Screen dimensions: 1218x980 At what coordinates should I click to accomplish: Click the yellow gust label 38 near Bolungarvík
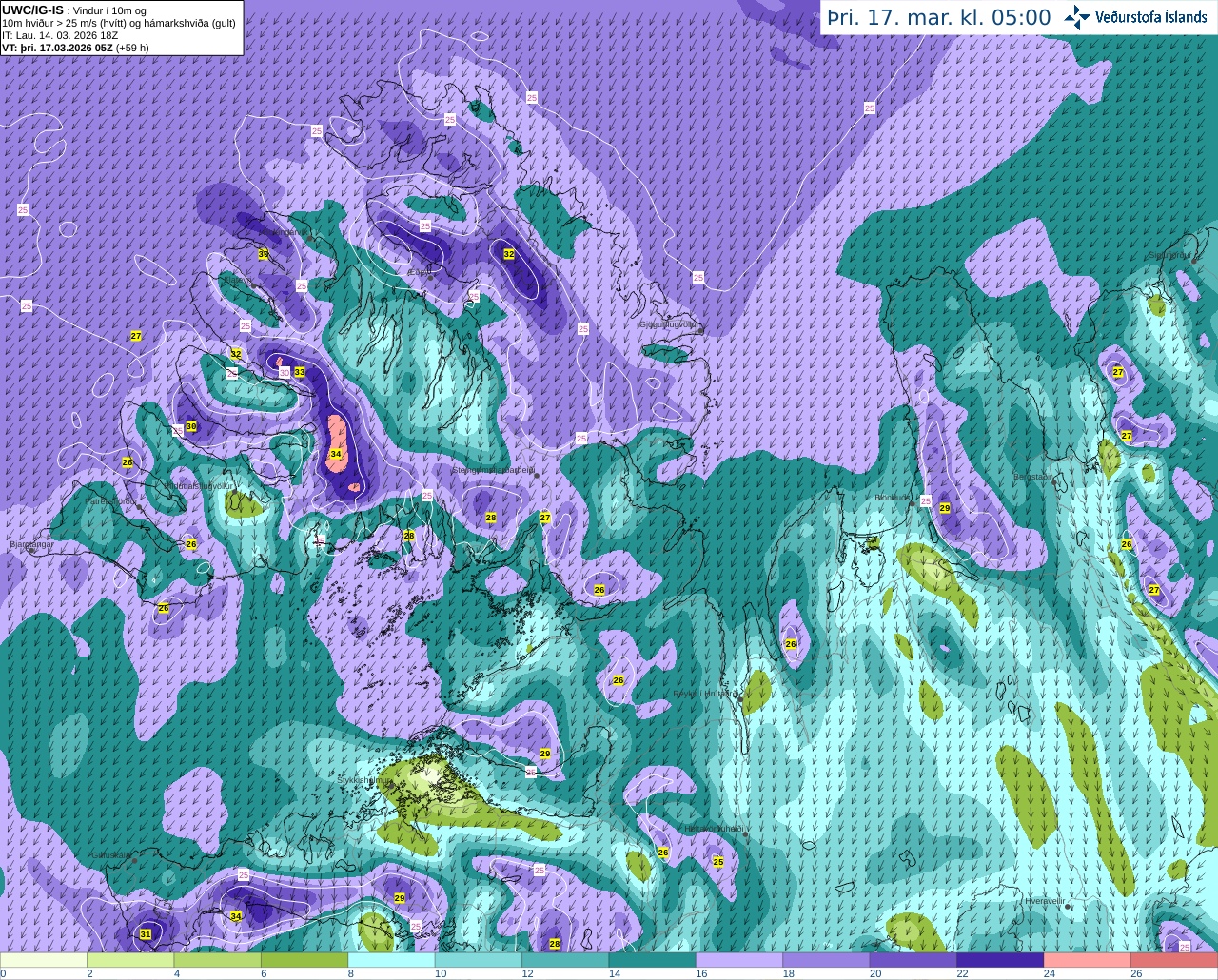pyautogui.click(x=263, y=254)
